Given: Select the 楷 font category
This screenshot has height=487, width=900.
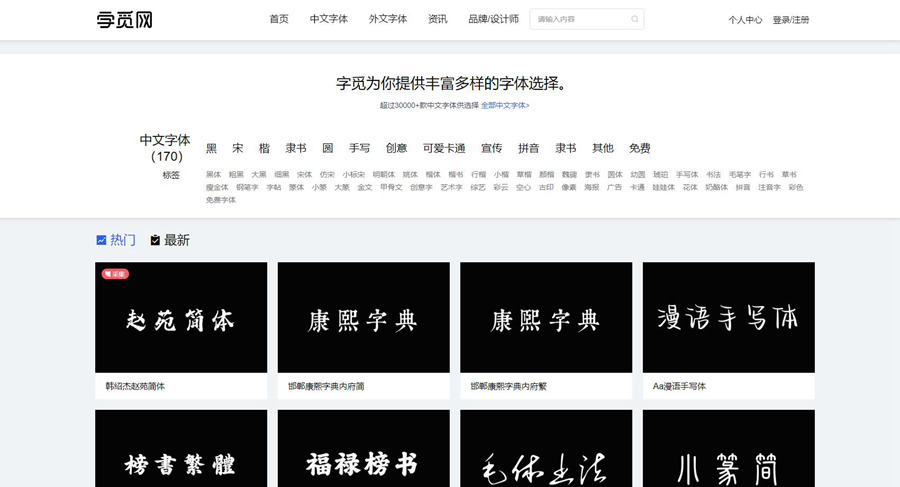Looking at the screenshot, I should pyautogui.click(x=264, y=148).
